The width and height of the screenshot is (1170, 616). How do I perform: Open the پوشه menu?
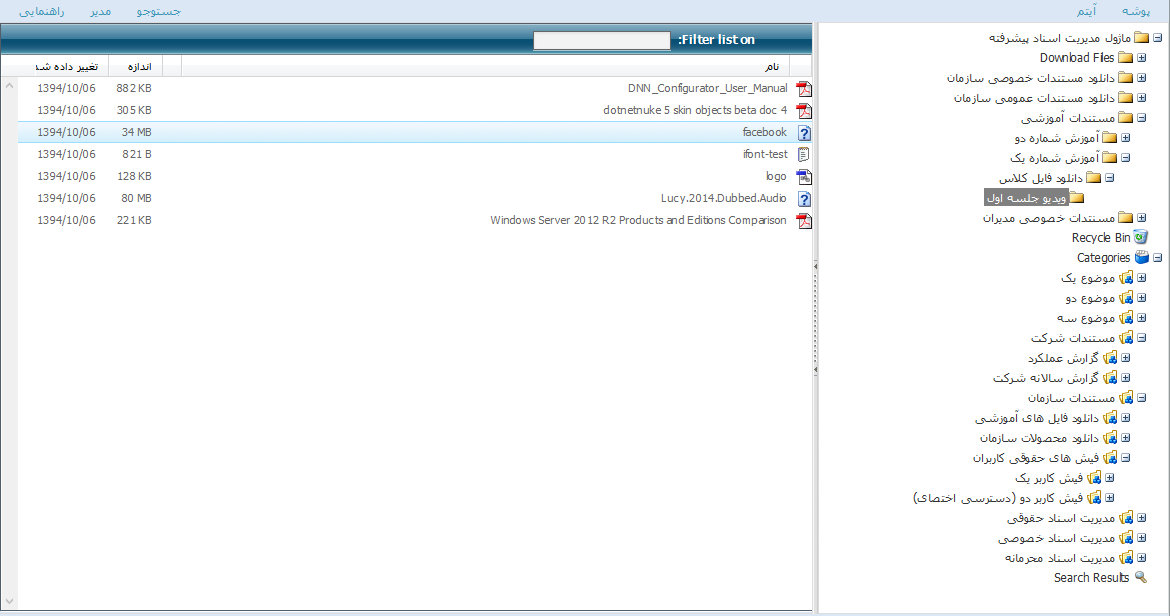pos(1137,11)
